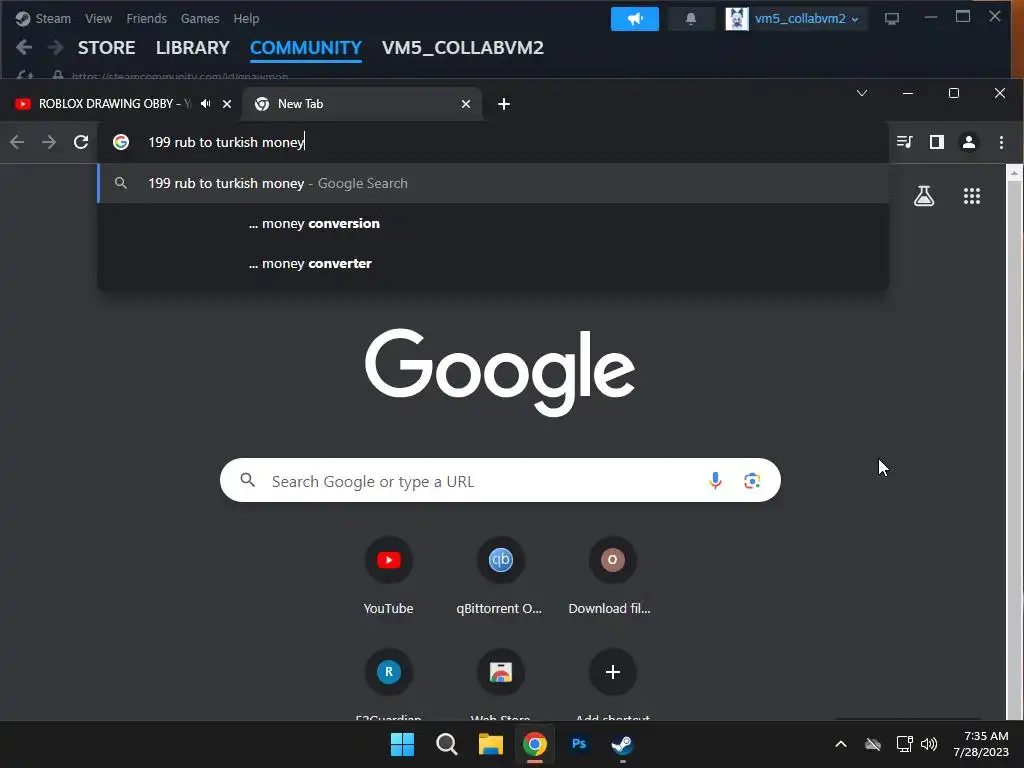
Task: Click the Steam announcements megaphone button
Action: [634, 19]
